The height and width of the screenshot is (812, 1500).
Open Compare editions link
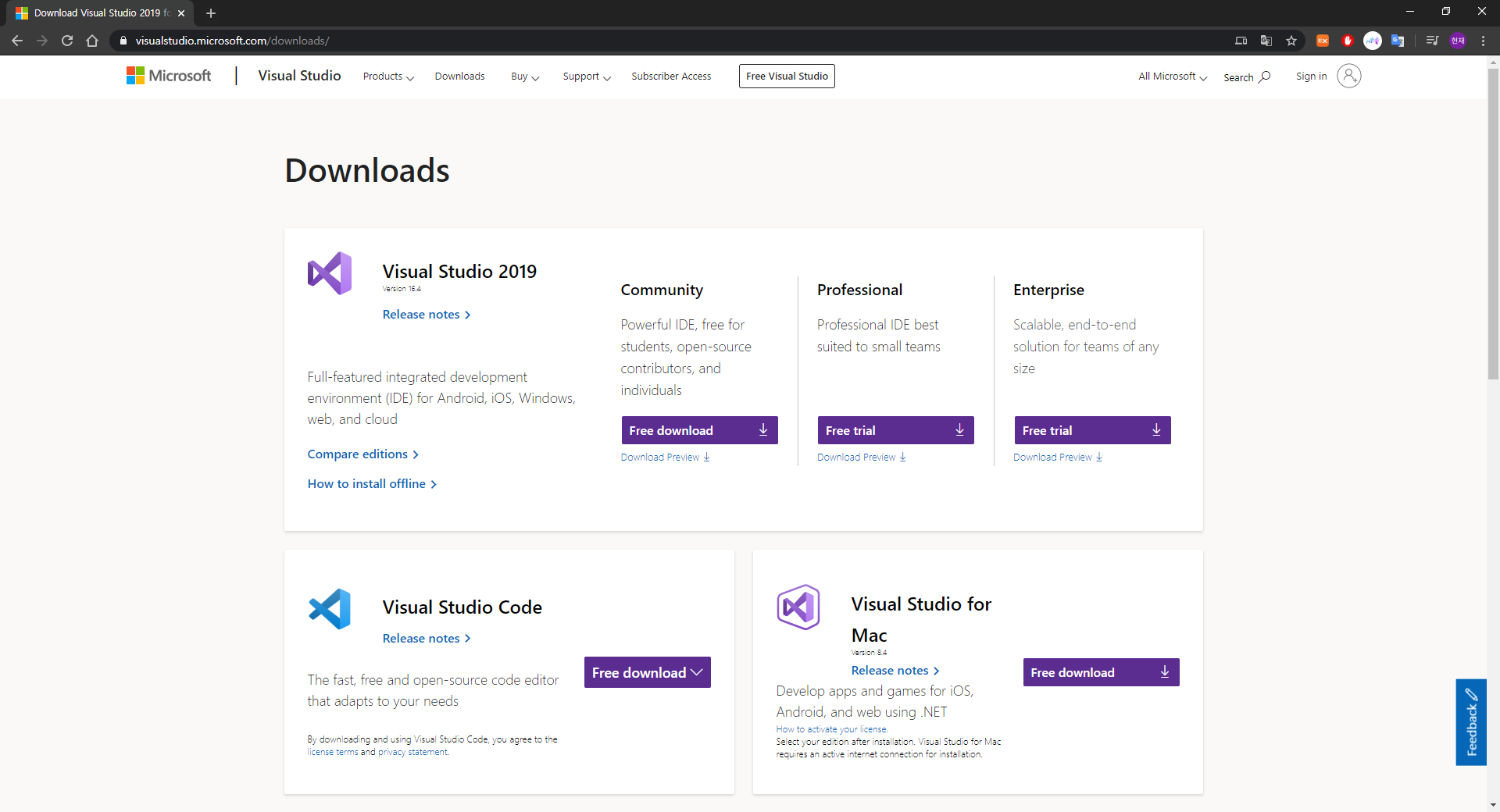point(363,454)
